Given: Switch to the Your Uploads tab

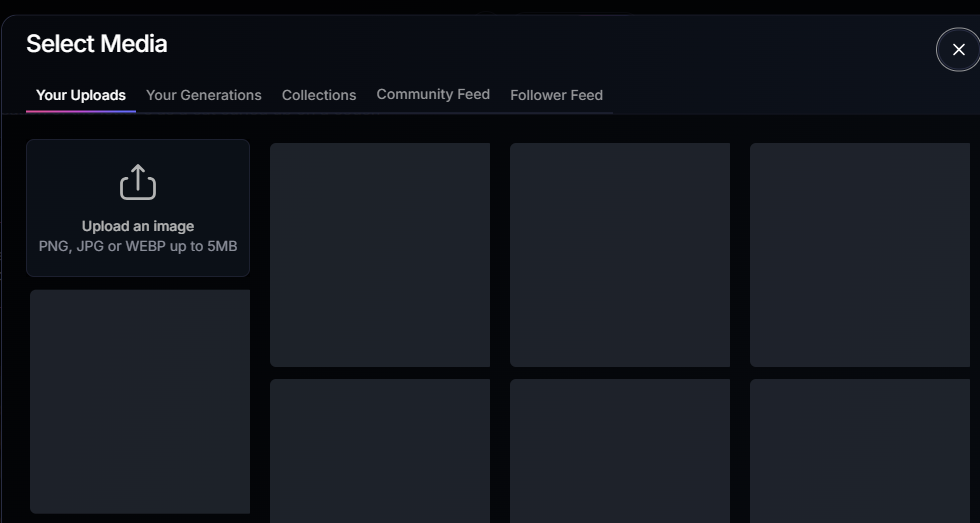Looking at the screenshot, I should [81, 95].
